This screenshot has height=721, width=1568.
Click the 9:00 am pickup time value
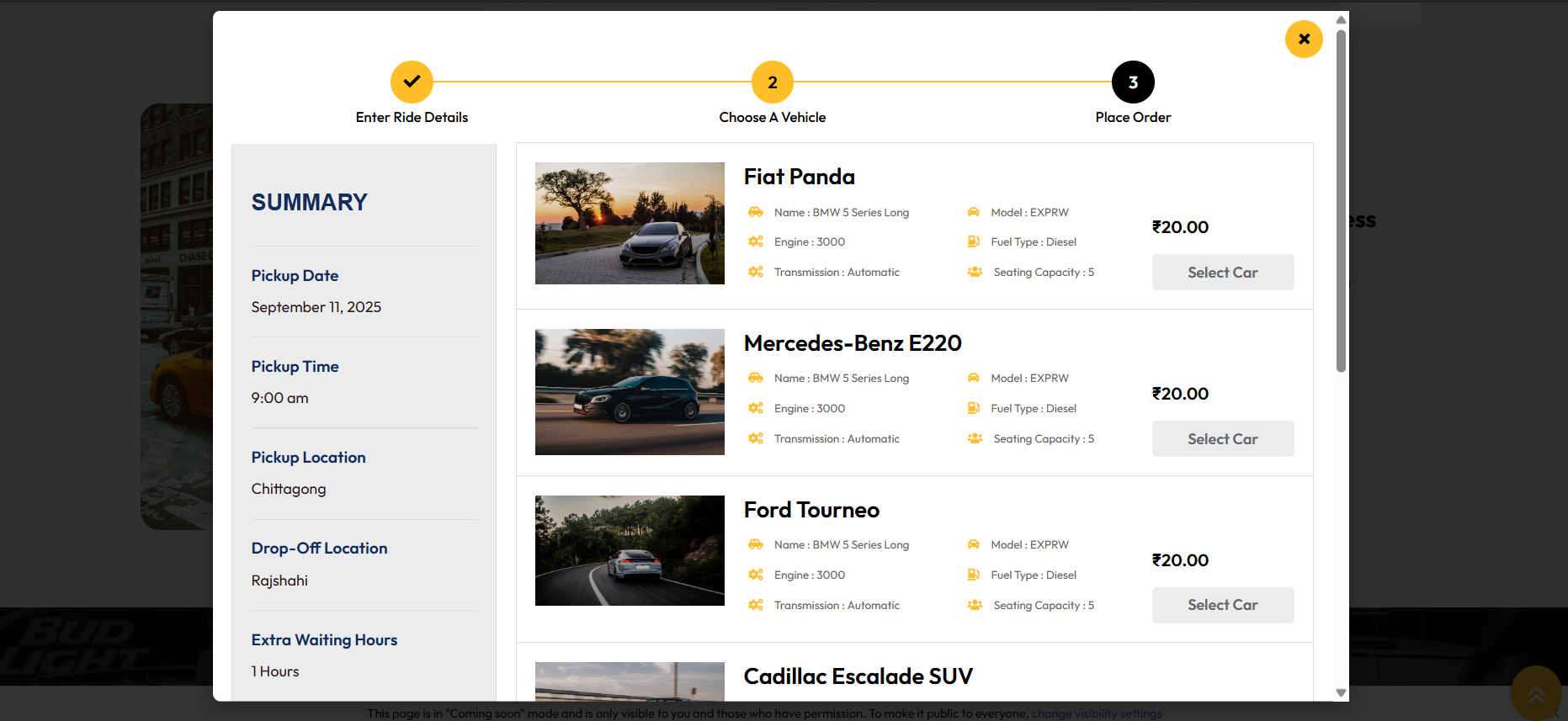tap(279, 398)
